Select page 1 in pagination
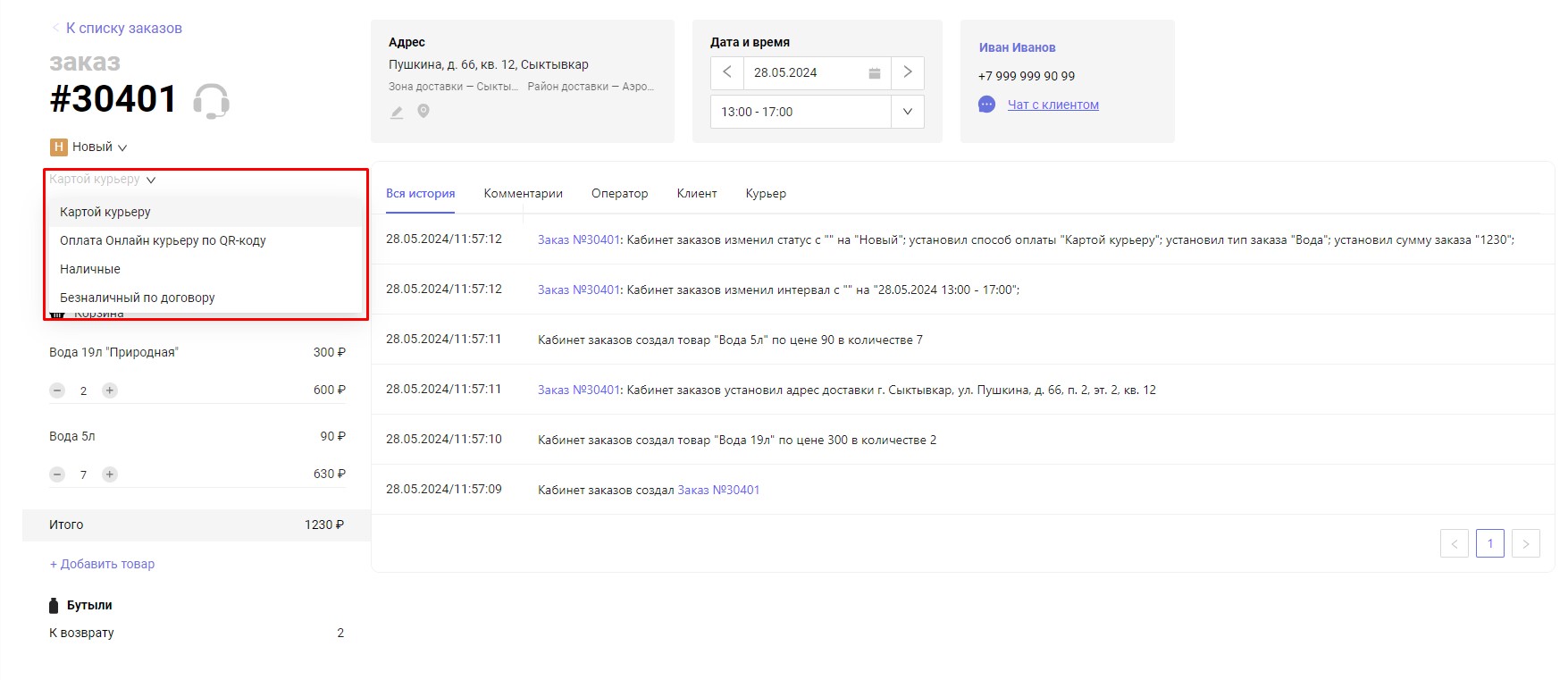The image size is (1568, 680). 1490,543
